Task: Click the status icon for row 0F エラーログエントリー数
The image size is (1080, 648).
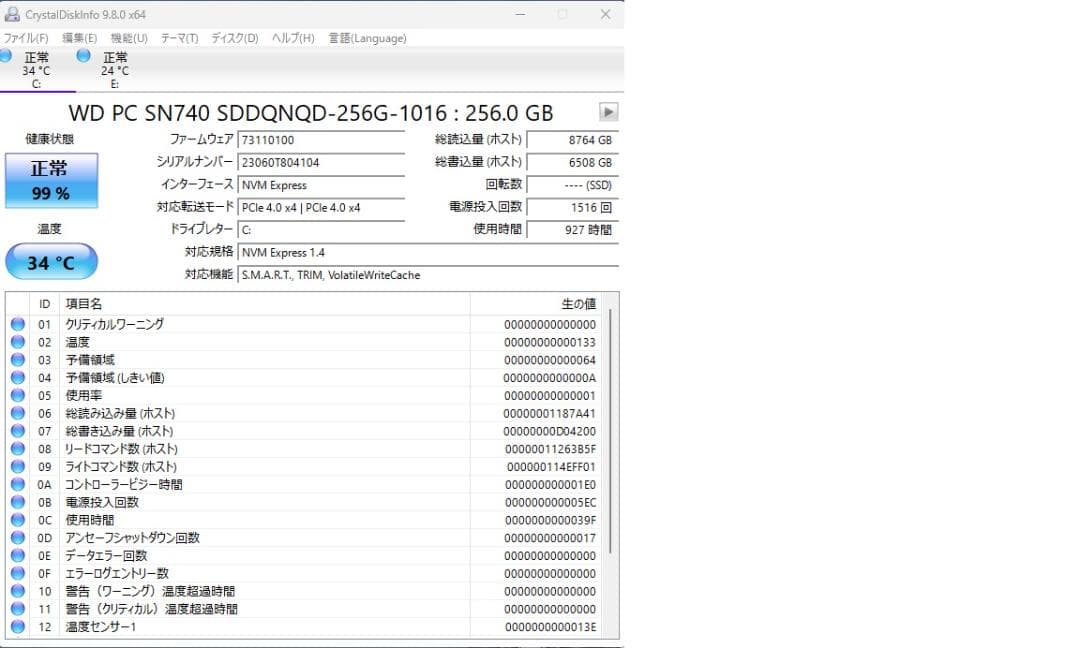Action: [18, 574]
